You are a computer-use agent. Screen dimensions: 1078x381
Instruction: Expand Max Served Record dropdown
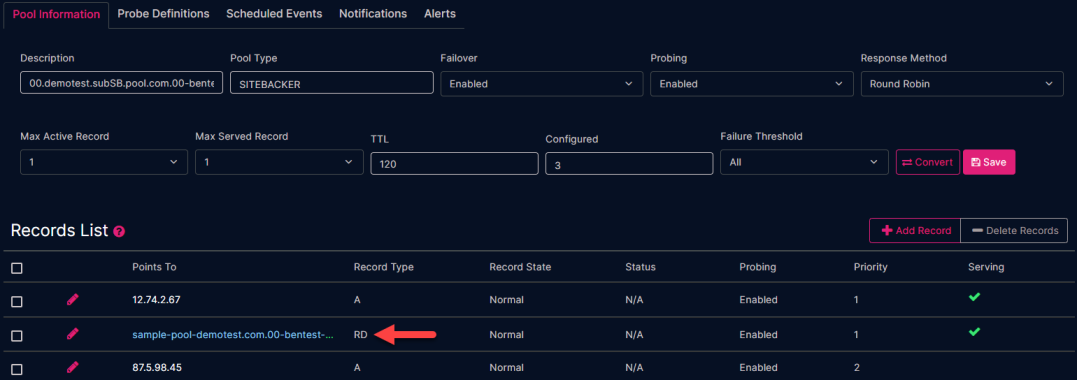[279, 162]
